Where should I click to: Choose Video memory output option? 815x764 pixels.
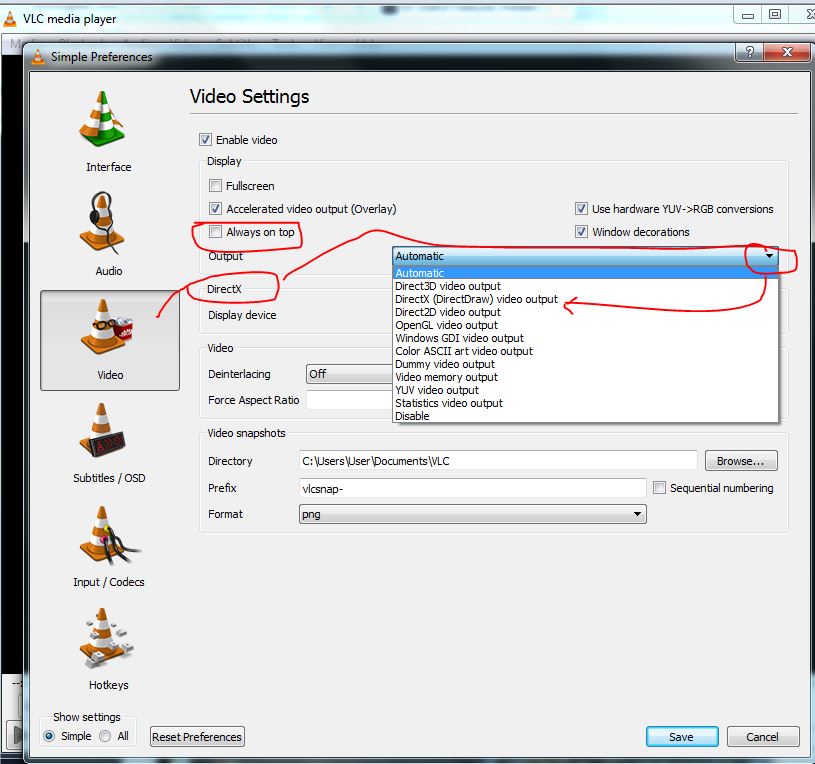[x=585, y=377]
